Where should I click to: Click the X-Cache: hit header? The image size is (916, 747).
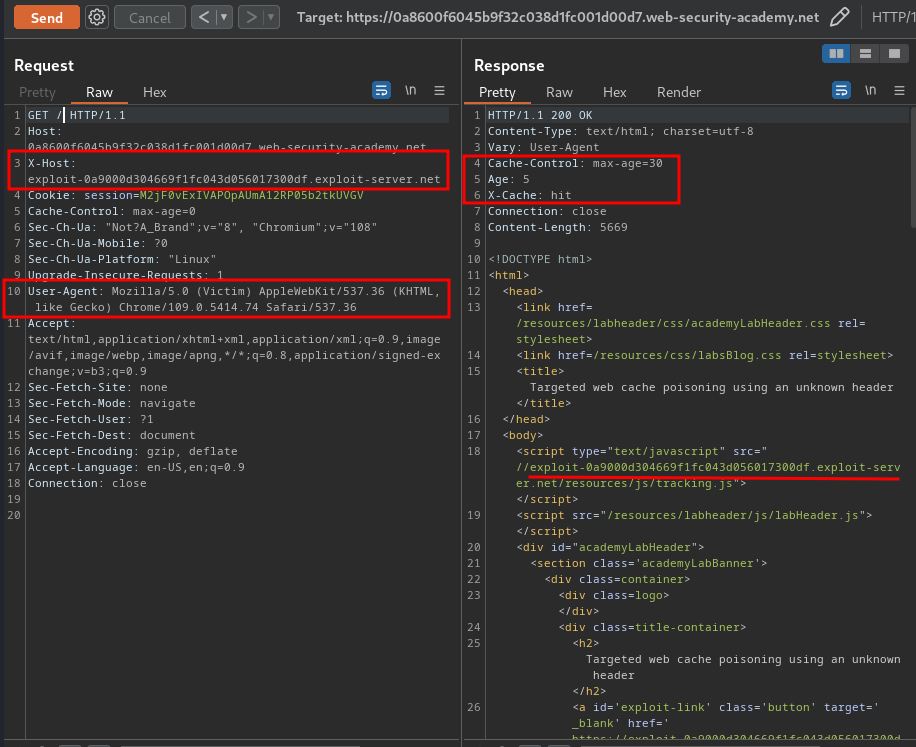(529, 195)
